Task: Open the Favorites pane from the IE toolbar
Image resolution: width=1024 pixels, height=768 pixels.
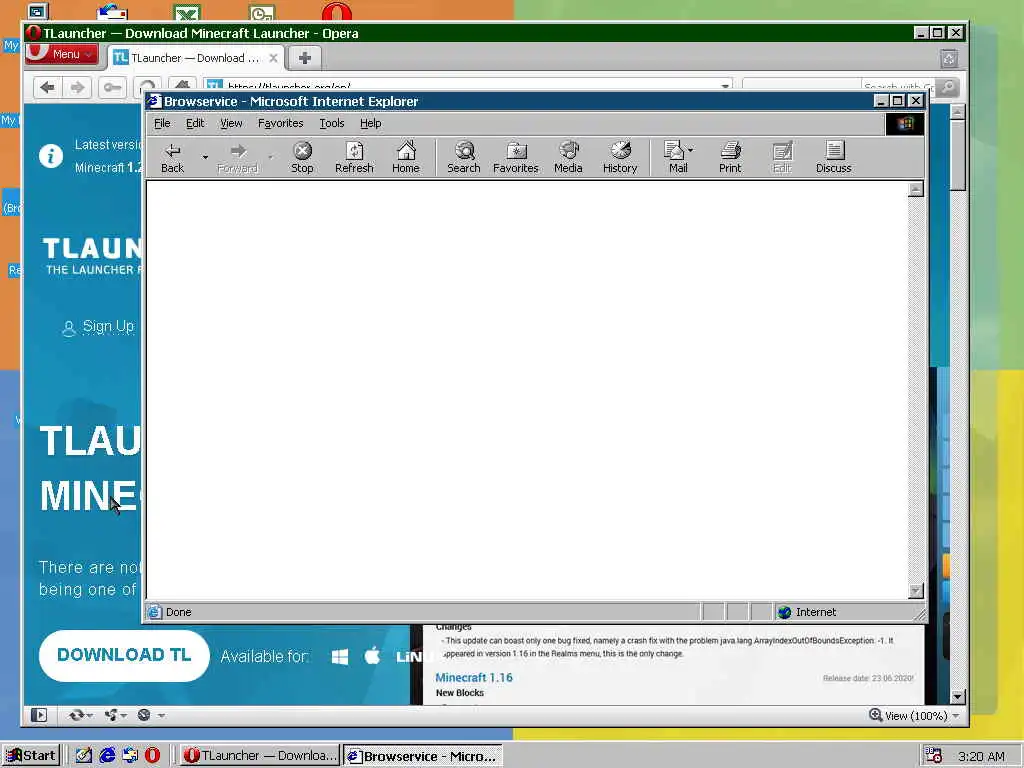Action: tap(516, 157)
